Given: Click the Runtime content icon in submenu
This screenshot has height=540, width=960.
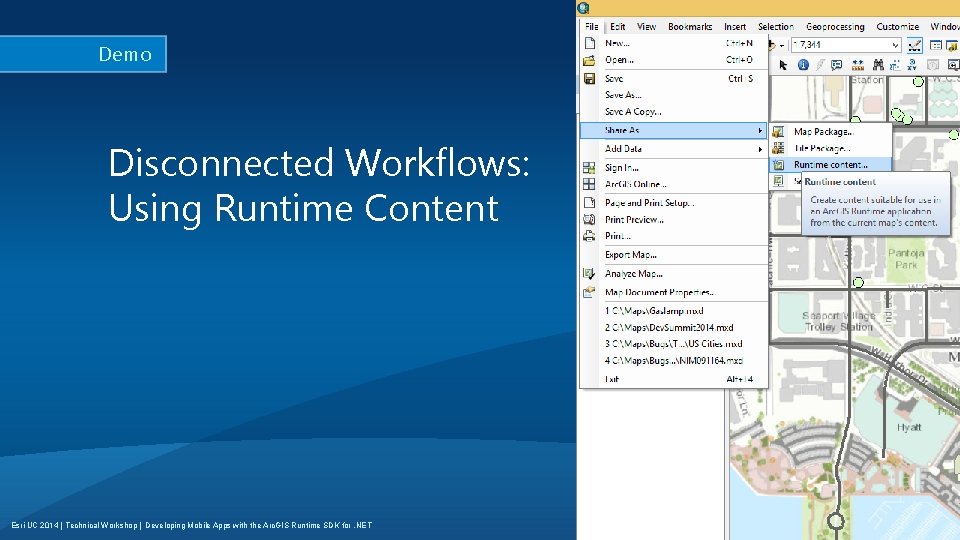Looking at the screenshot, I should pos(778,165).
